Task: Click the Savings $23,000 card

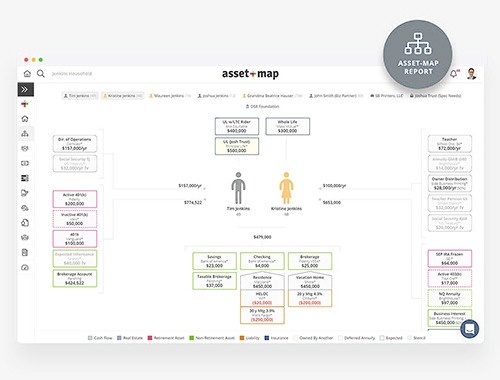Action: point(214,261)
